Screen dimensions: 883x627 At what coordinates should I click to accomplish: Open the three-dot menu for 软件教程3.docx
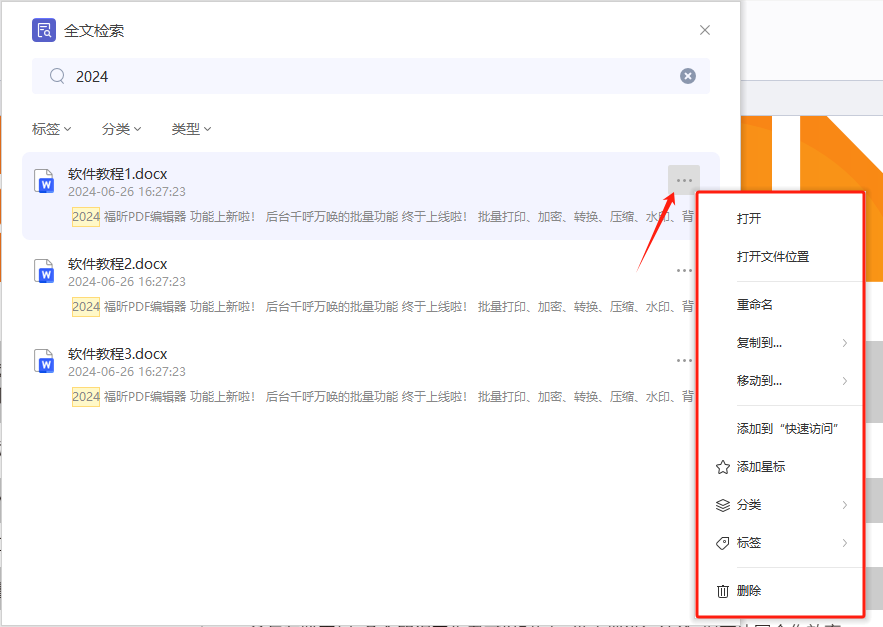(x=684, y=361)
